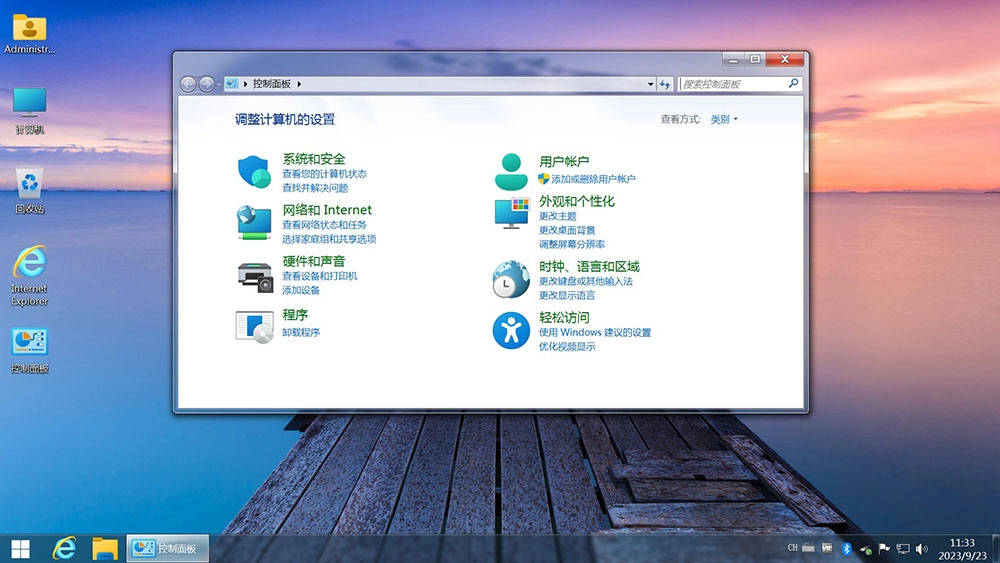Click the Back navigation arrow

[x=188, y=84]
